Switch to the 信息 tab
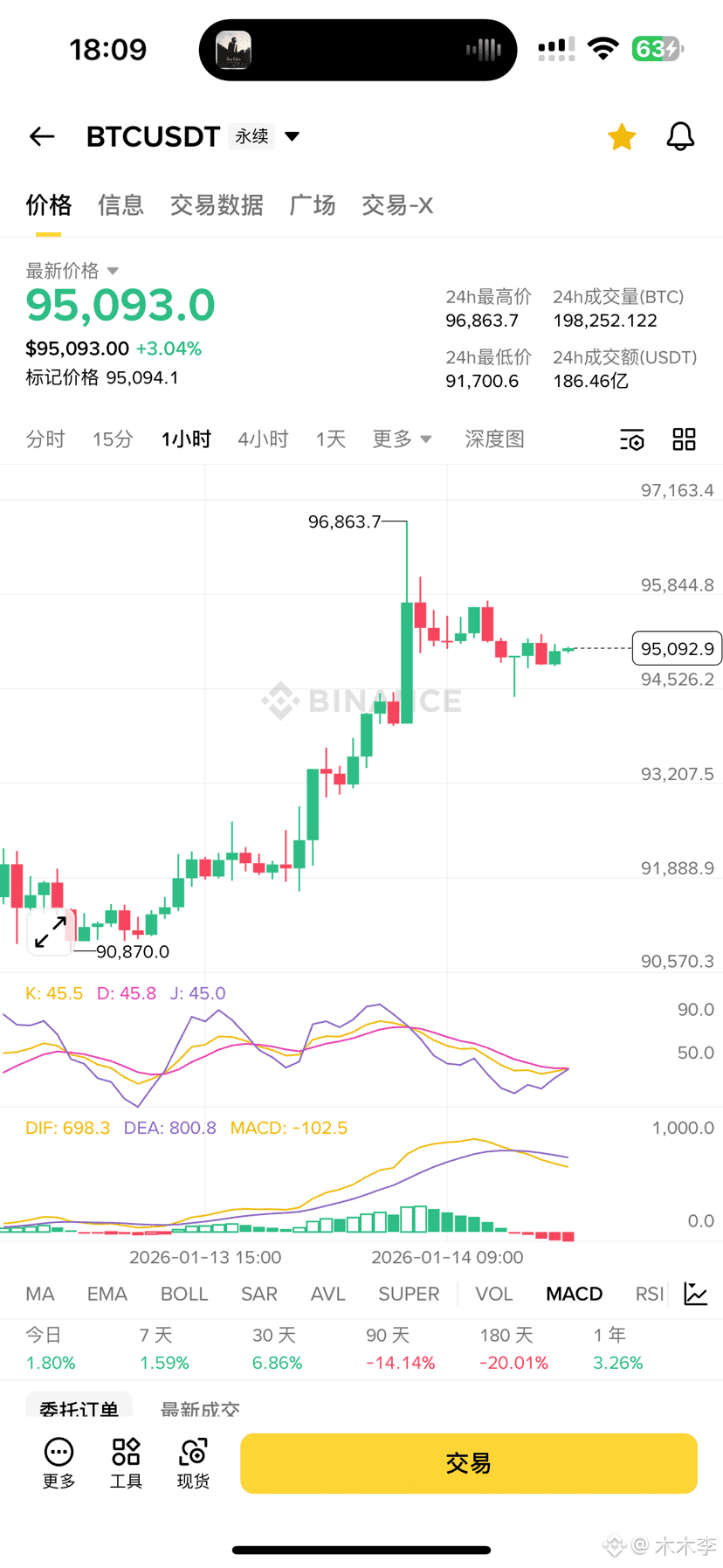This screenshot has height=1568, width=723. 120,205
